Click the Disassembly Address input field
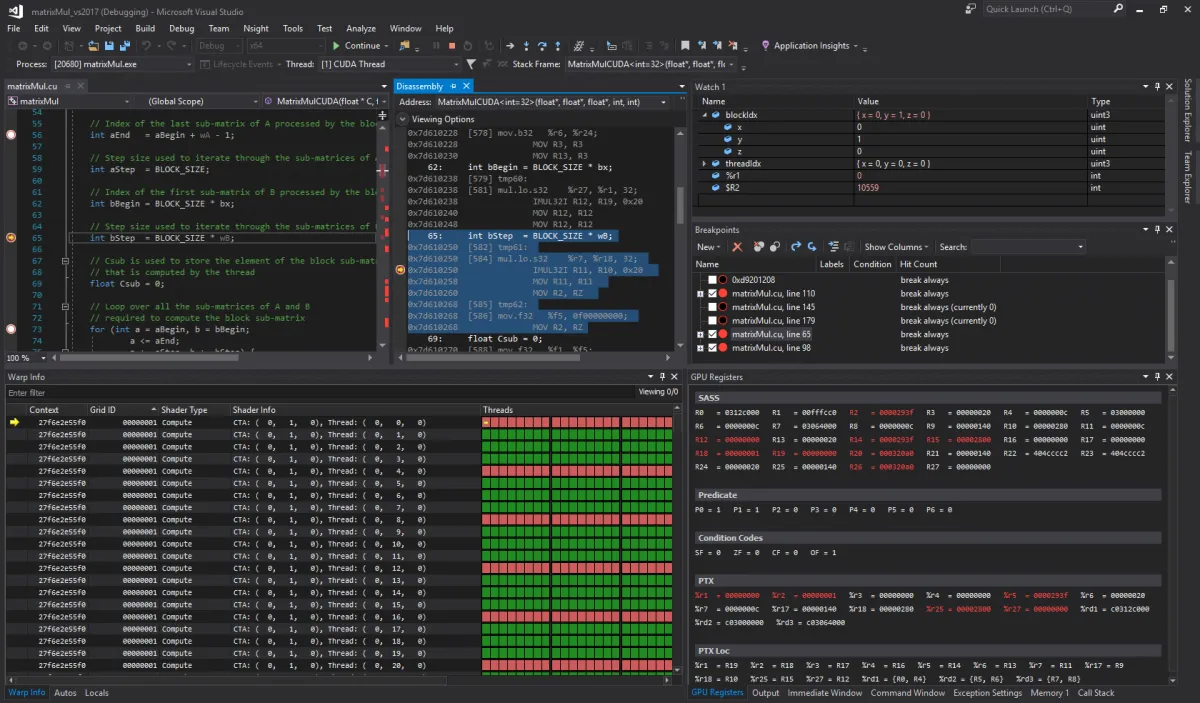The height and width of the screenshot is (703, 1200). pos(553,102)
